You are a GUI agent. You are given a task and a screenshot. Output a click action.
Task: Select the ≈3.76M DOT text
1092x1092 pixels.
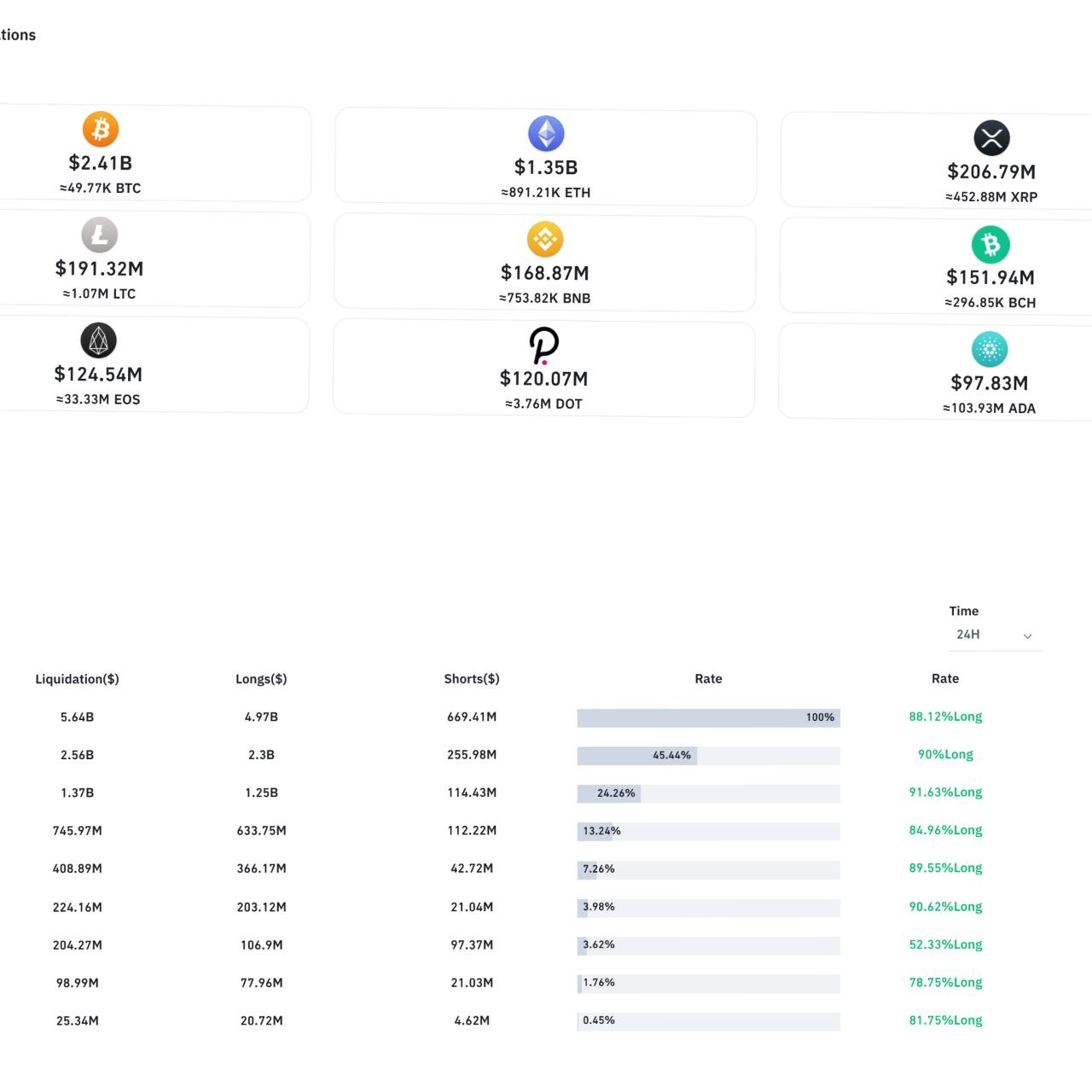point(544,404)
